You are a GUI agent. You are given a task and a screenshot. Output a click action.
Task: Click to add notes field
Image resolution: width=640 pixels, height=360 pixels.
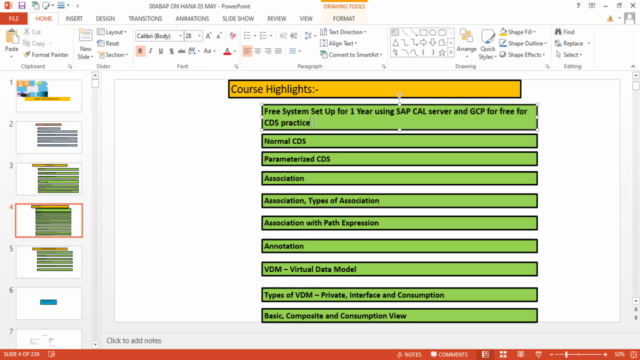(134, 340)
